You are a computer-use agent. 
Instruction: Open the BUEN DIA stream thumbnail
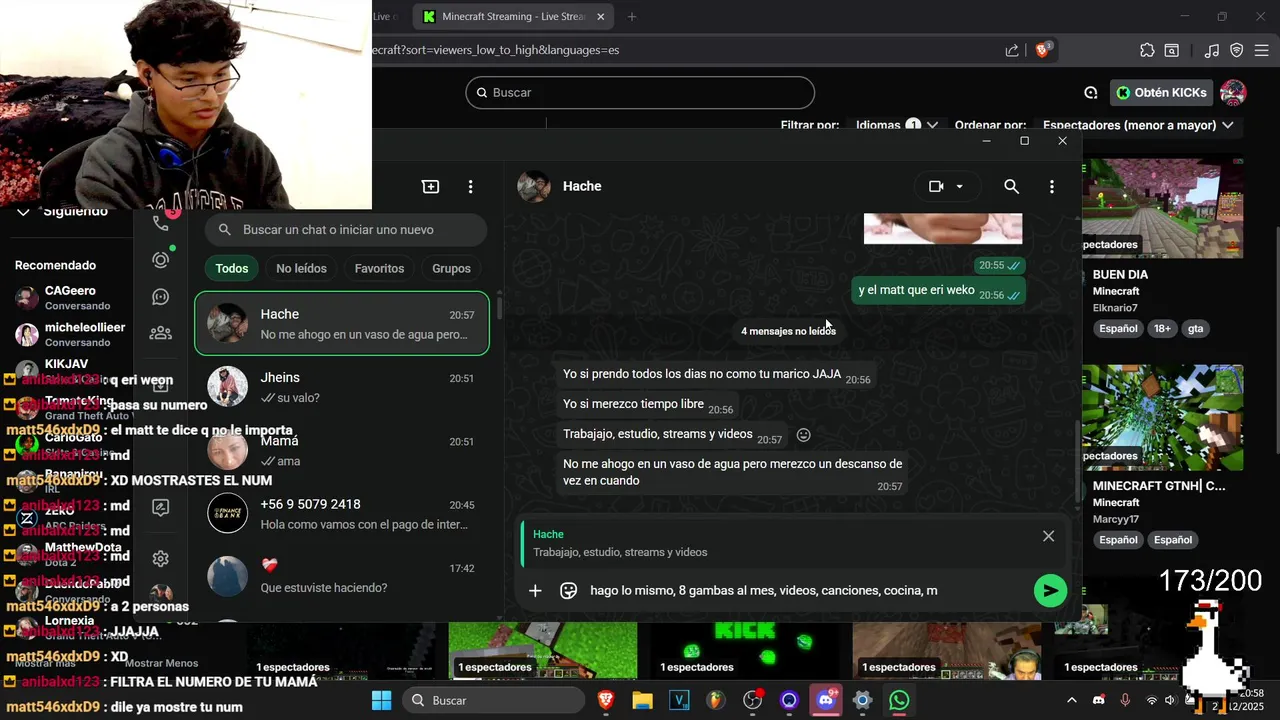pos(1163,206)
